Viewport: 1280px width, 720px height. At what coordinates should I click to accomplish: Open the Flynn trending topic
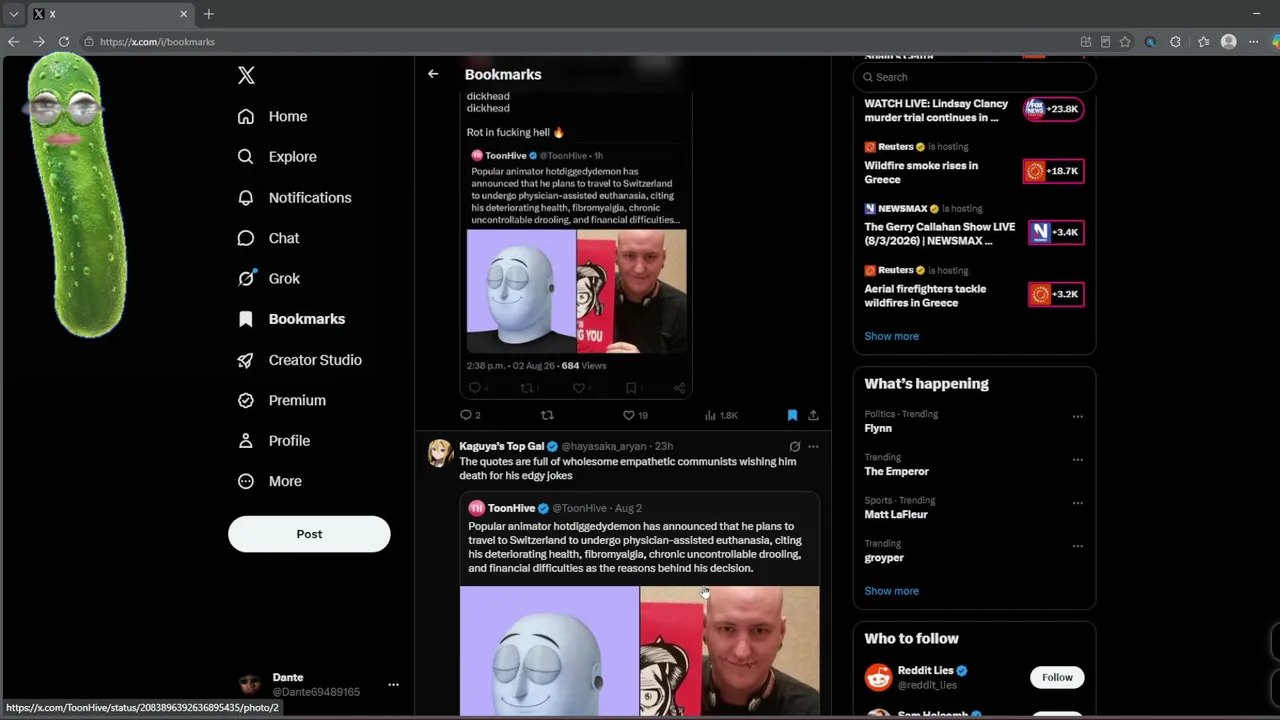click(878, 428)
